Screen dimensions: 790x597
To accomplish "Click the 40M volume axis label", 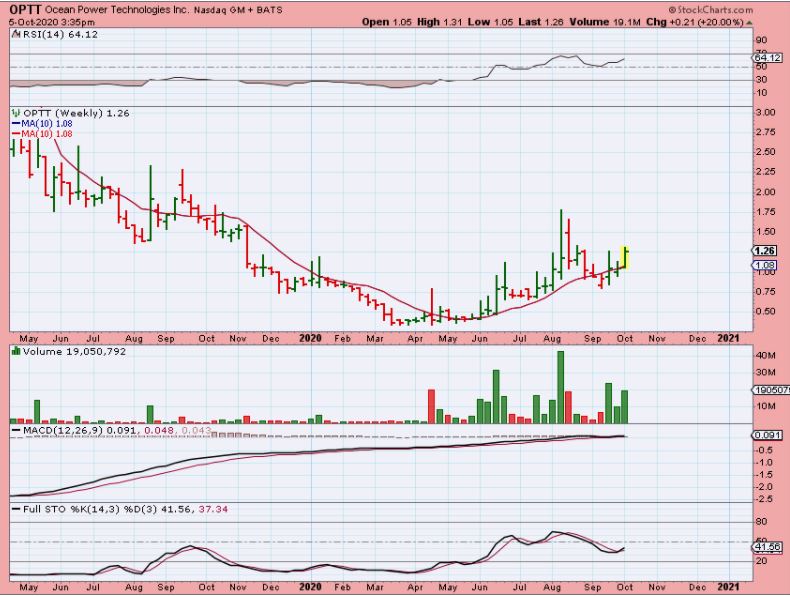I will [766, 356].
